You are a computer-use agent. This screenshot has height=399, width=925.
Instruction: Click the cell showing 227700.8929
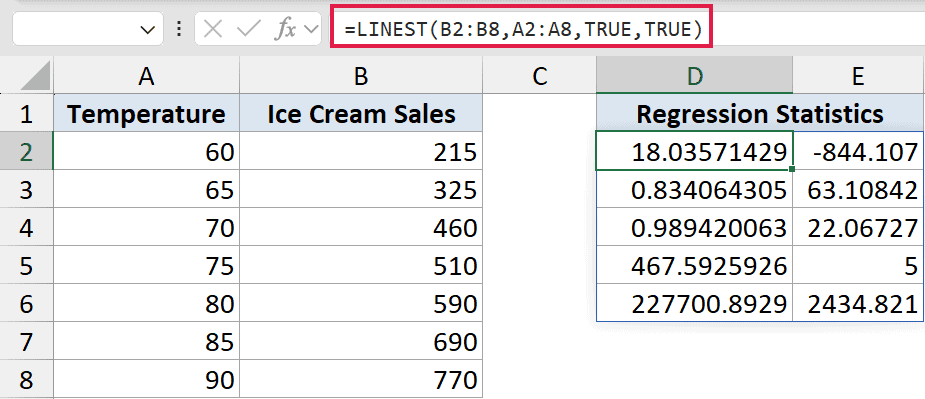pos(694,303)
